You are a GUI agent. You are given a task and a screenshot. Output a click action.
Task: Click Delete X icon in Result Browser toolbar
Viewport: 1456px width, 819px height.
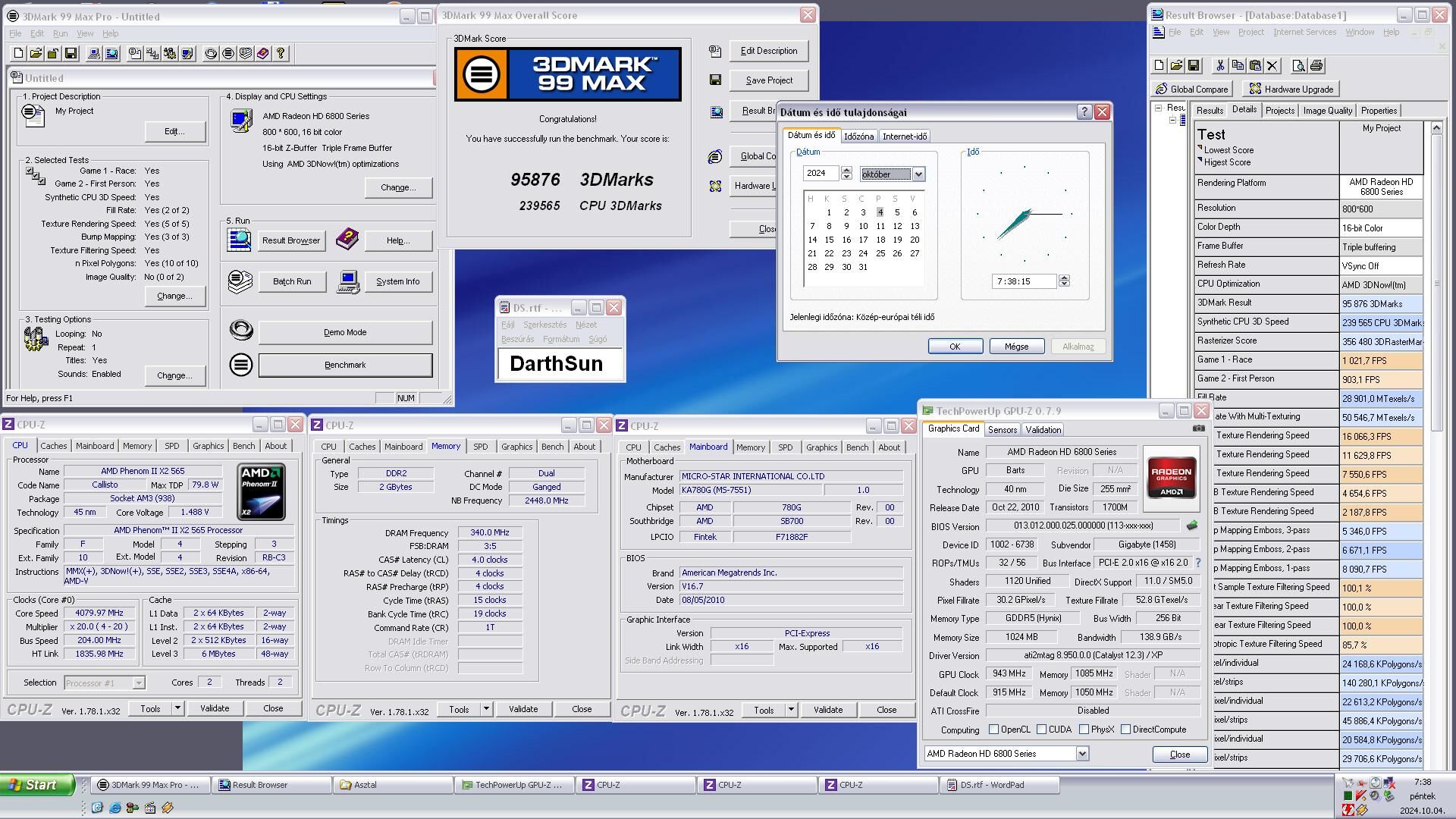(1272, 66)
